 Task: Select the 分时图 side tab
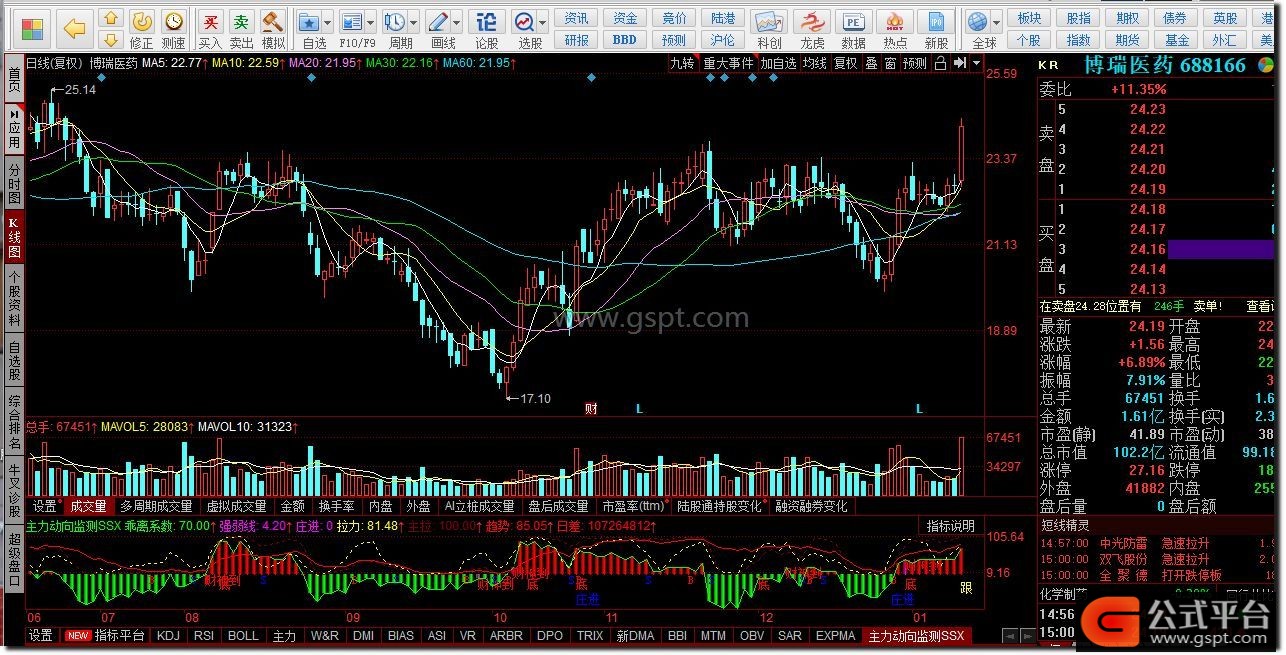click(x=14, y=184)
